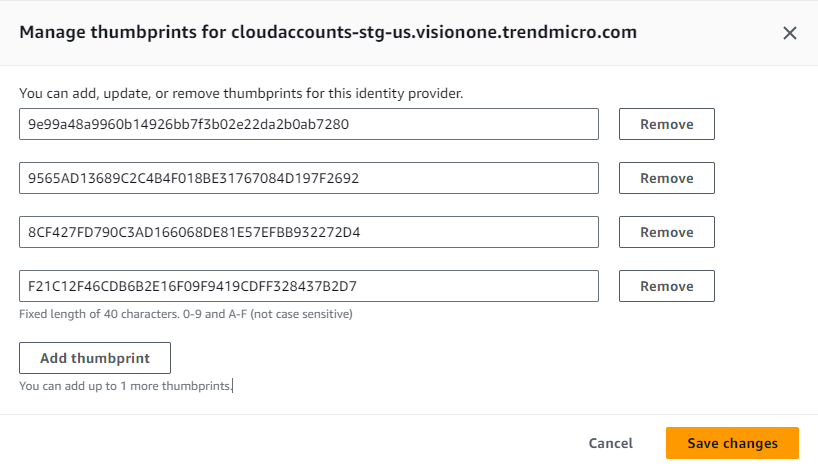Screen dimensions: 818x469
Task: Remove the 9e99a48a thumbprint
Action: (666, 125)
